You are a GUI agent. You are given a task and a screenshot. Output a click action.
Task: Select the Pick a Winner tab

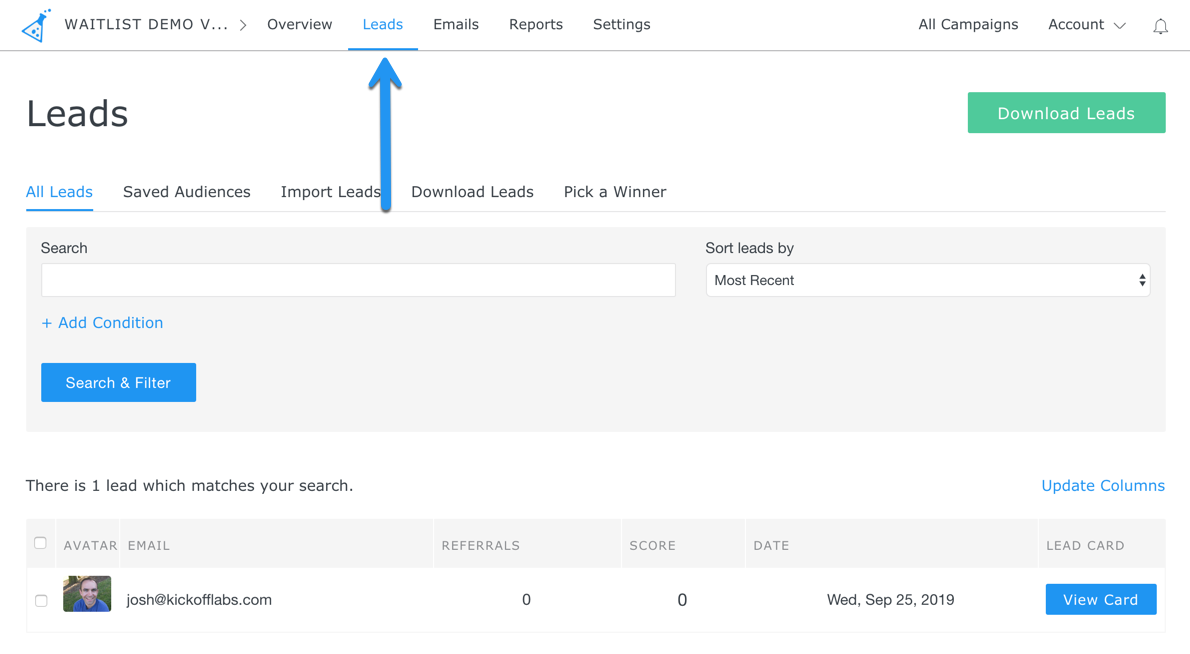(x=614, y=192)
